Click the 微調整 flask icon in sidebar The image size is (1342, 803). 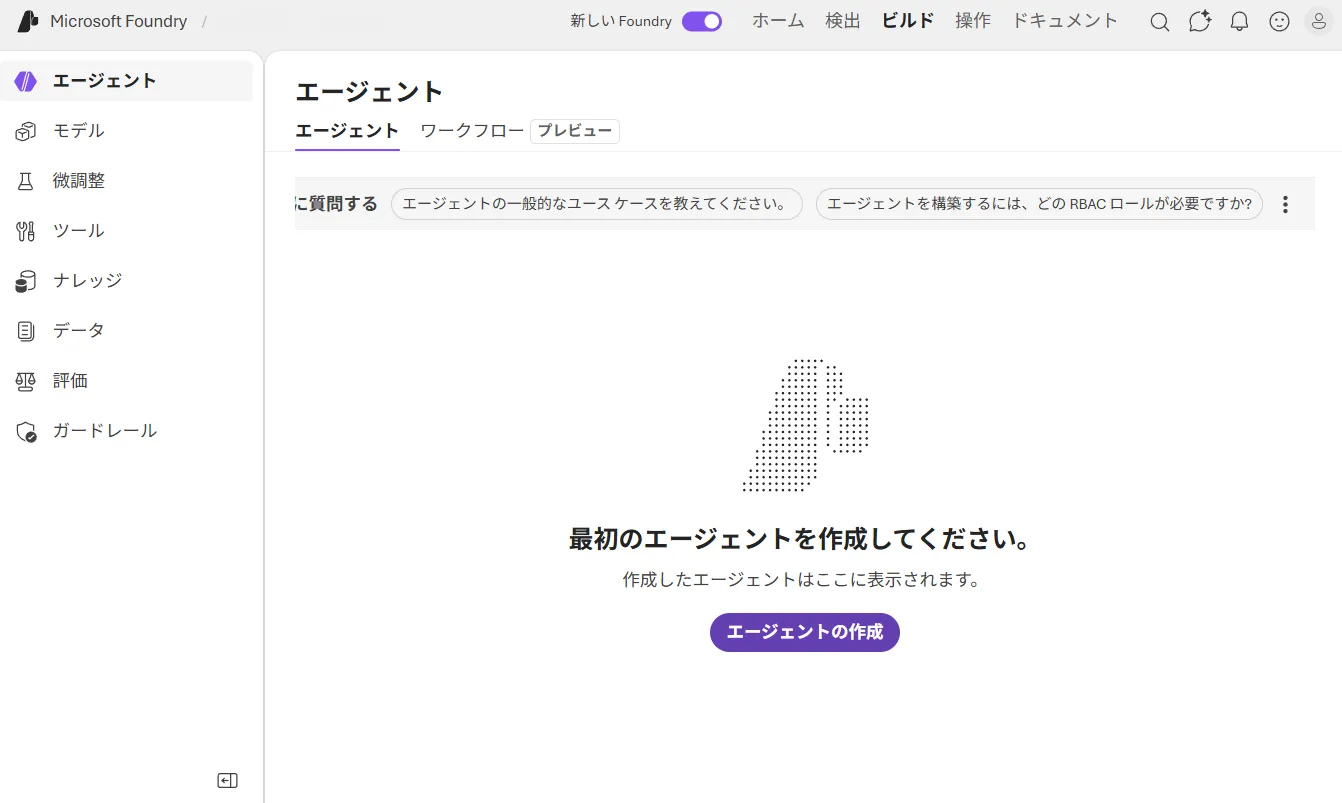[x=26, y=181]
